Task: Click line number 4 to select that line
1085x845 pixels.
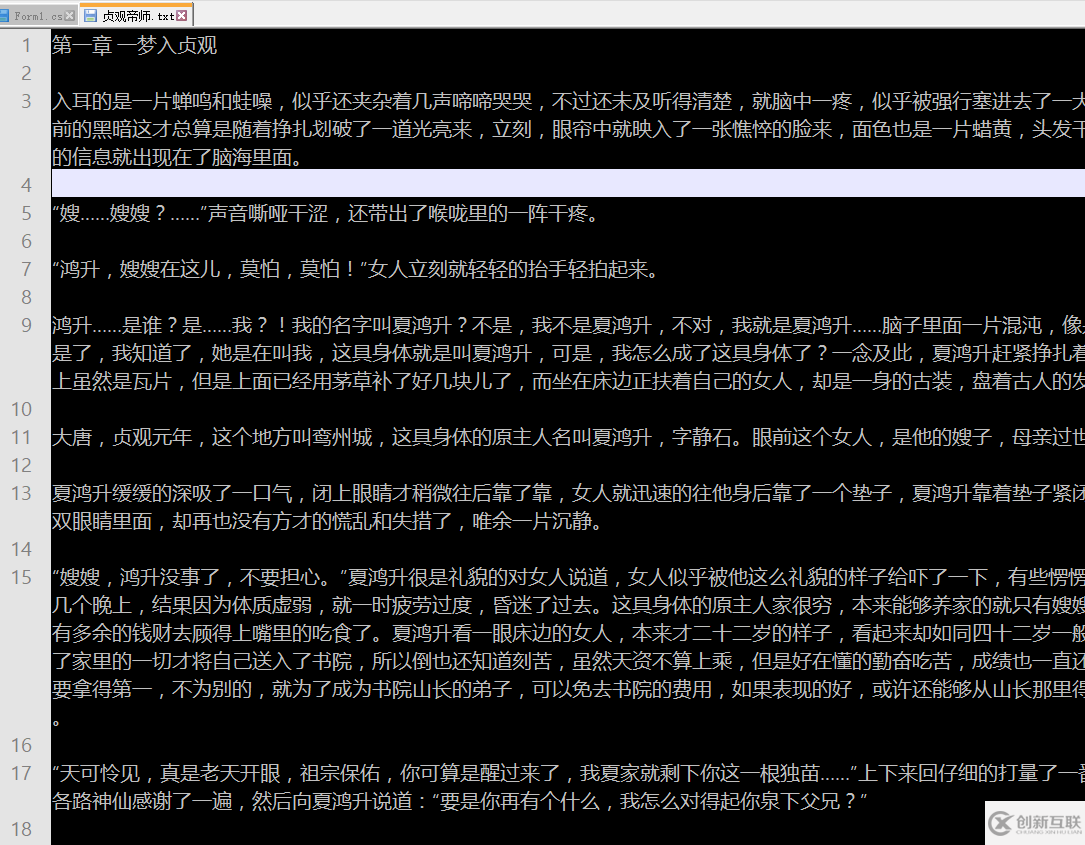Action: [x=25, y=184]
